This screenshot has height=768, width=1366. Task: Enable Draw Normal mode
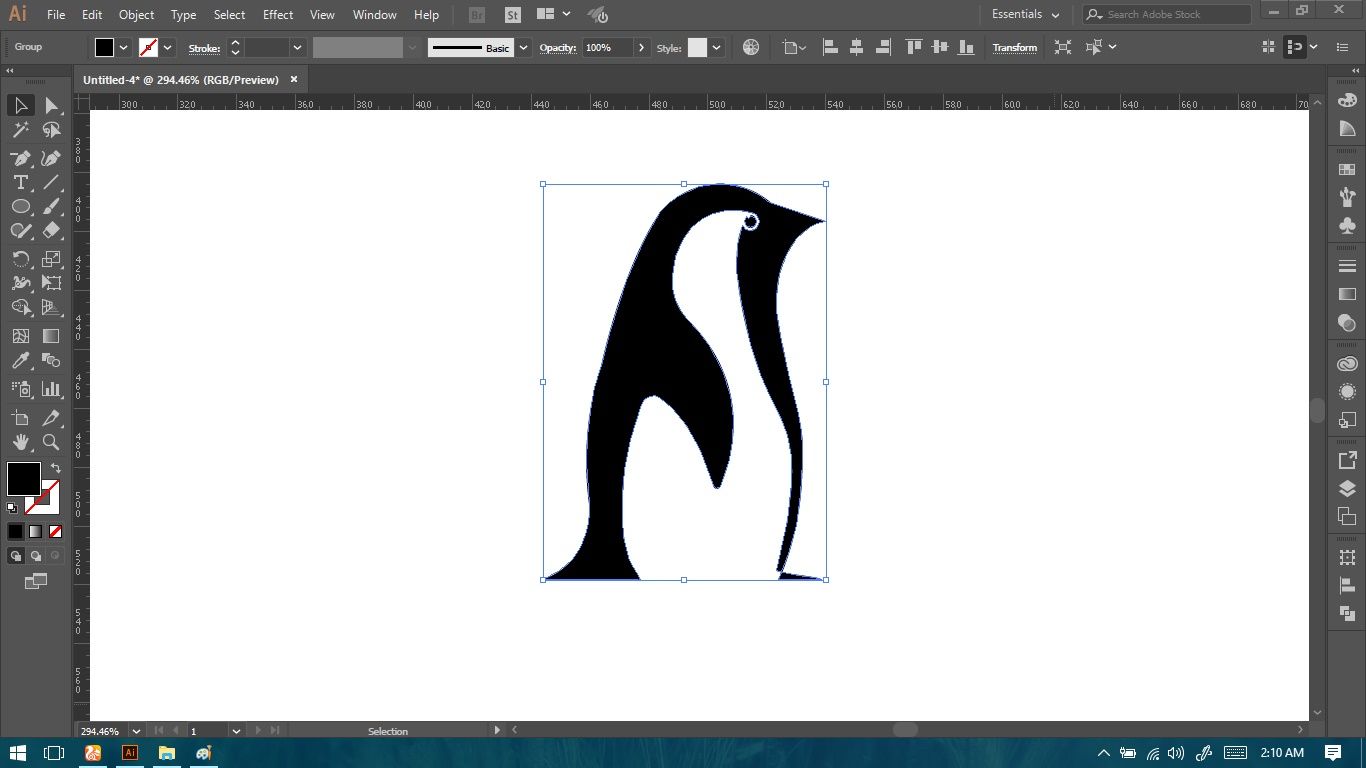click(x=16, y=556)
